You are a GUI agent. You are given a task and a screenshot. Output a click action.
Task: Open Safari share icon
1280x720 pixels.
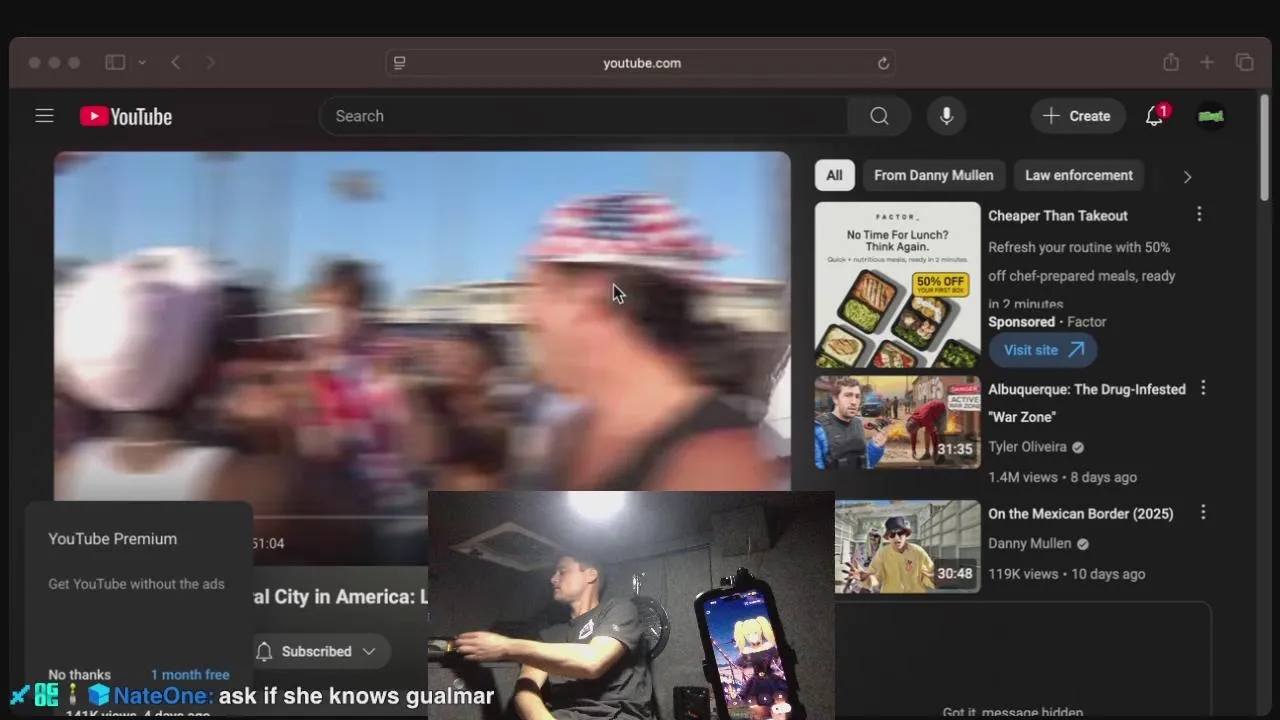pos(1171,62)
